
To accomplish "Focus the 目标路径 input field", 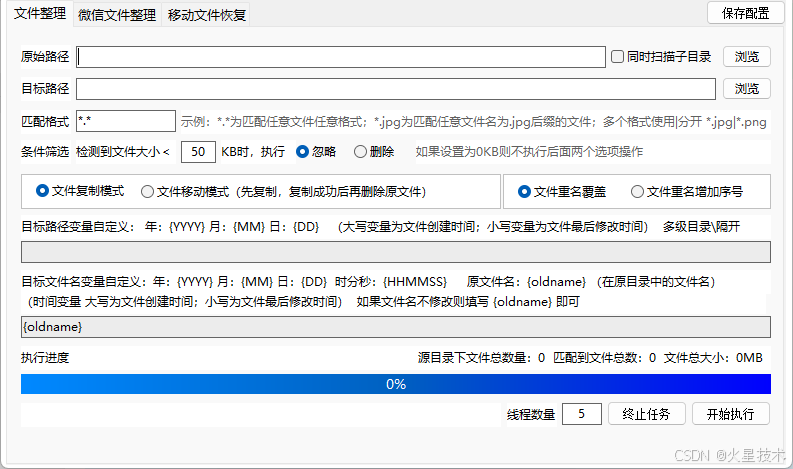I will 396,89.
